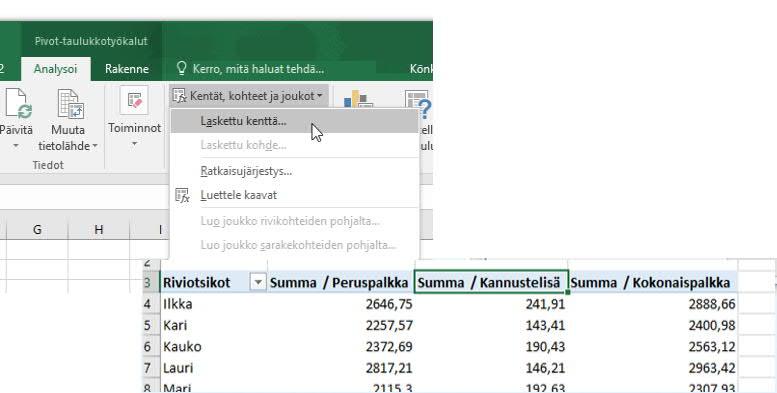Screen dimensions: 777x393
Task: Click cell value 2817,21
Action: [x=388, y=368]
